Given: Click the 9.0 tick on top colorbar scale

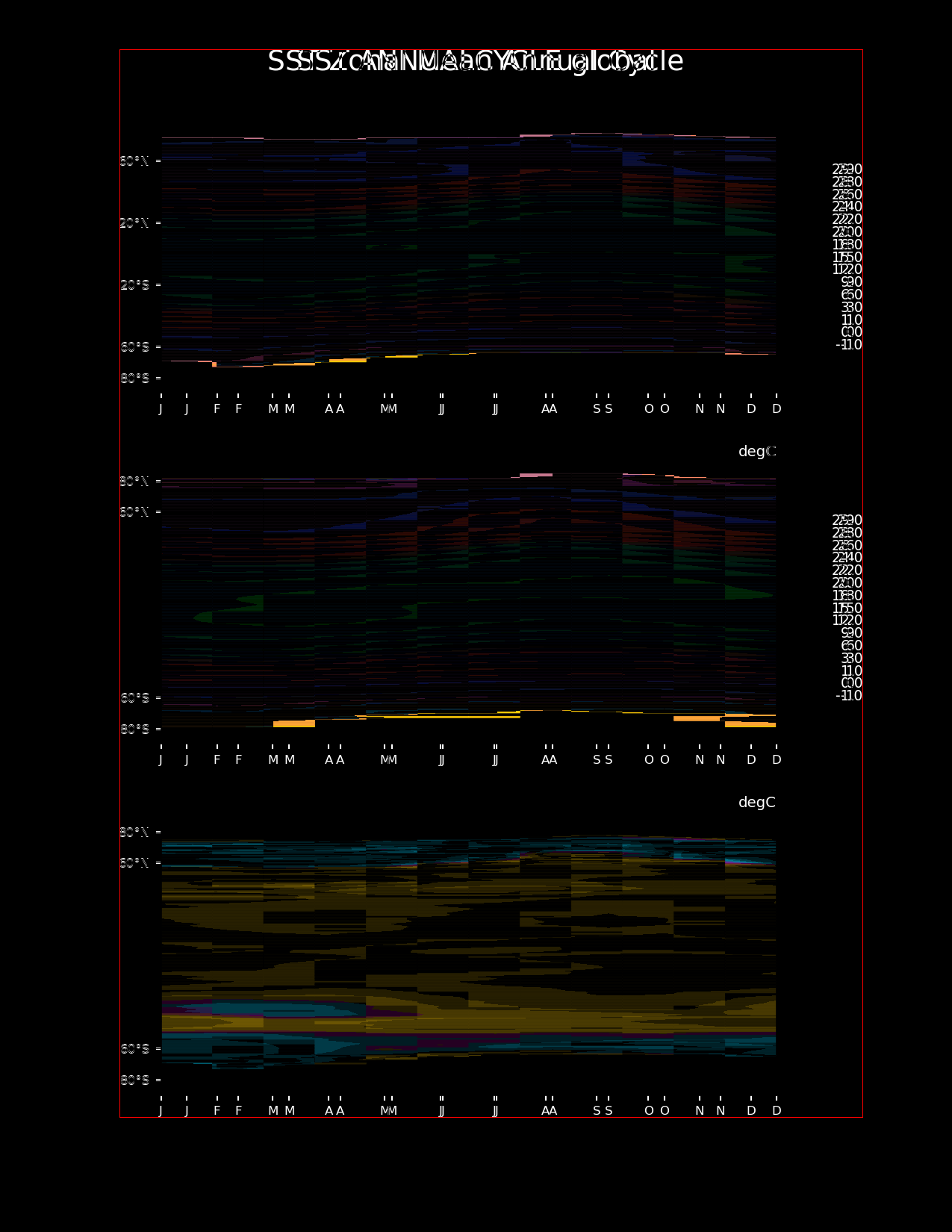Looking at the screenshot, I should (851, 282).
